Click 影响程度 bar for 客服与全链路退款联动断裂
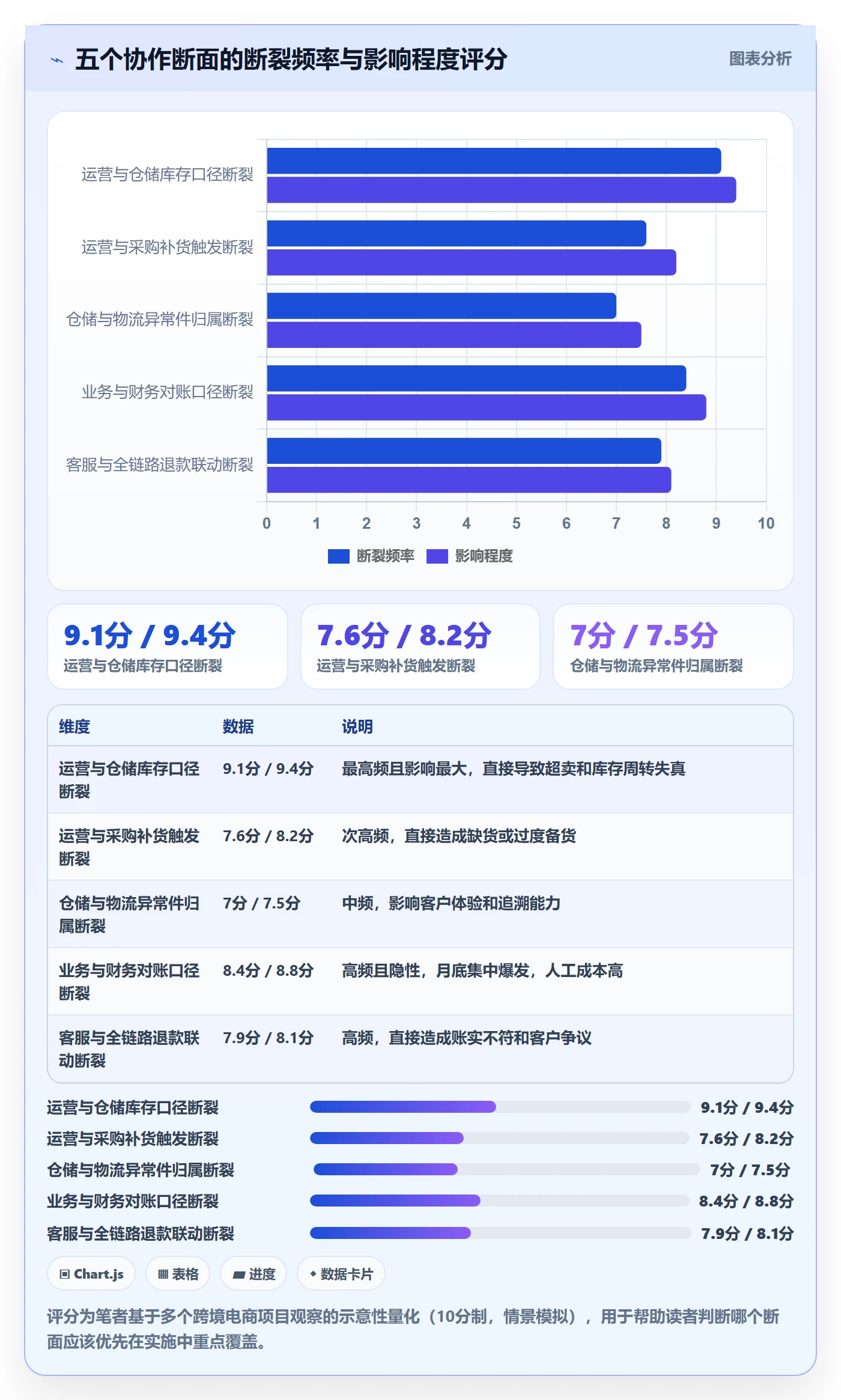This screenshot has width=841, height=1400. (469, 480)
